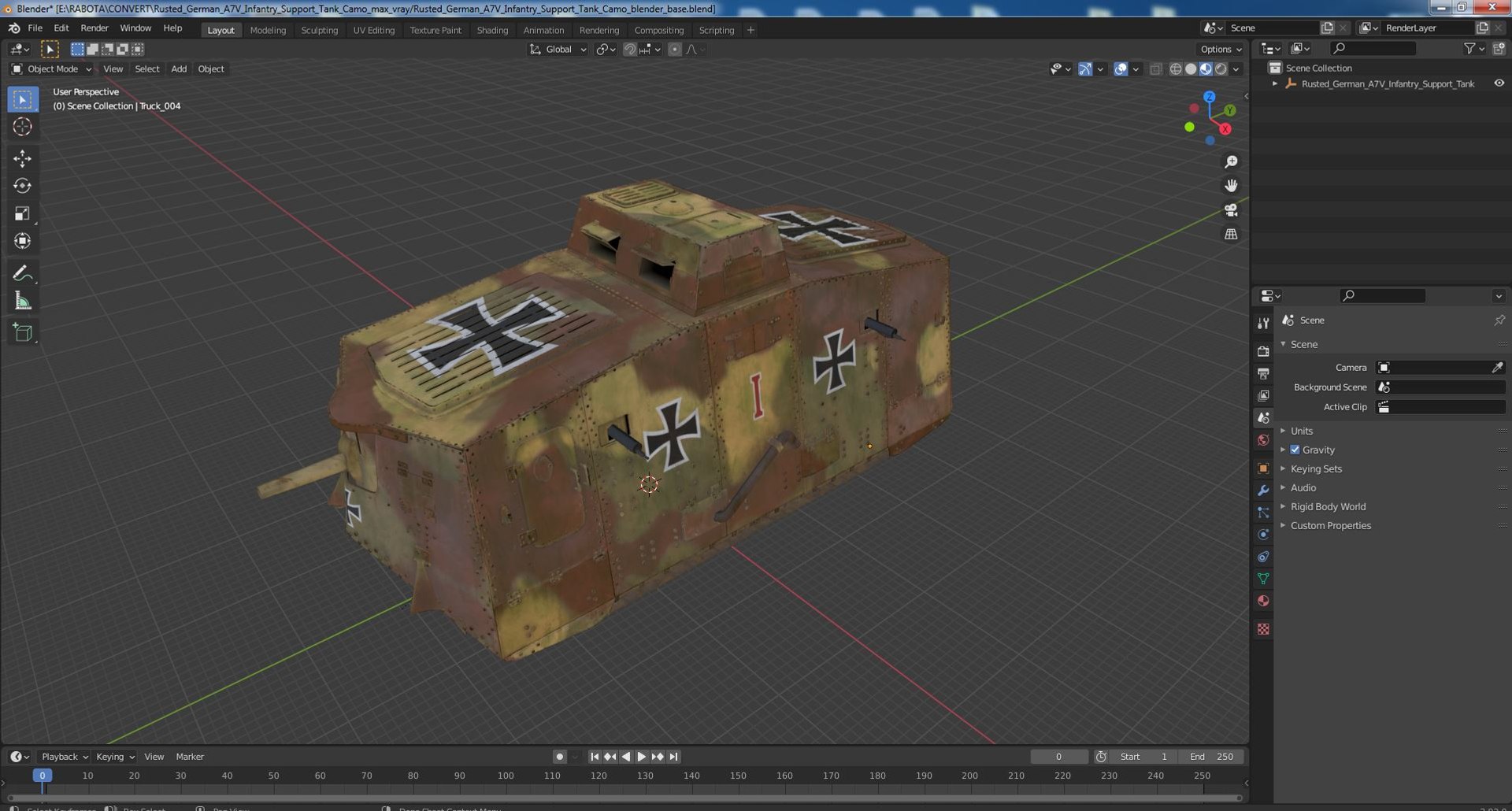Screen dimensions: 1512x811
Task: Open the Playback dropdown
Action: (65, 757)
